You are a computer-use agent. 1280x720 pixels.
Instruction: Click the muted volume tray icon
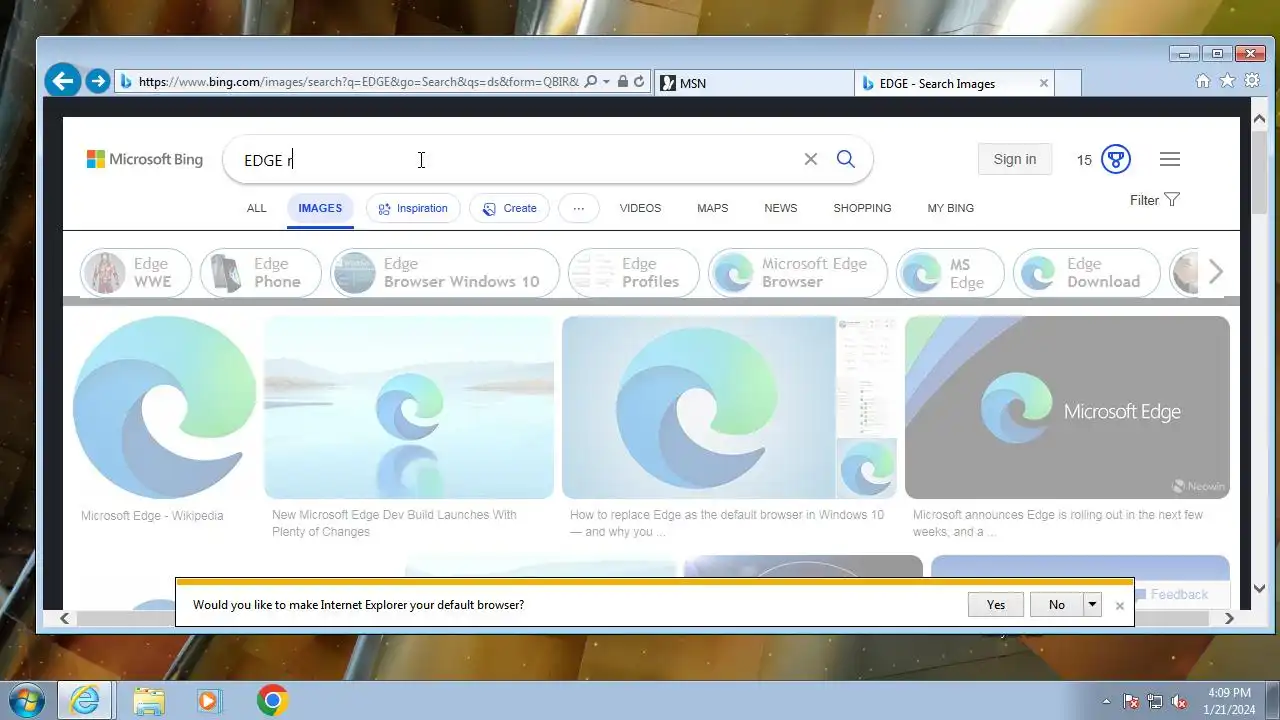coord(1179,701)
